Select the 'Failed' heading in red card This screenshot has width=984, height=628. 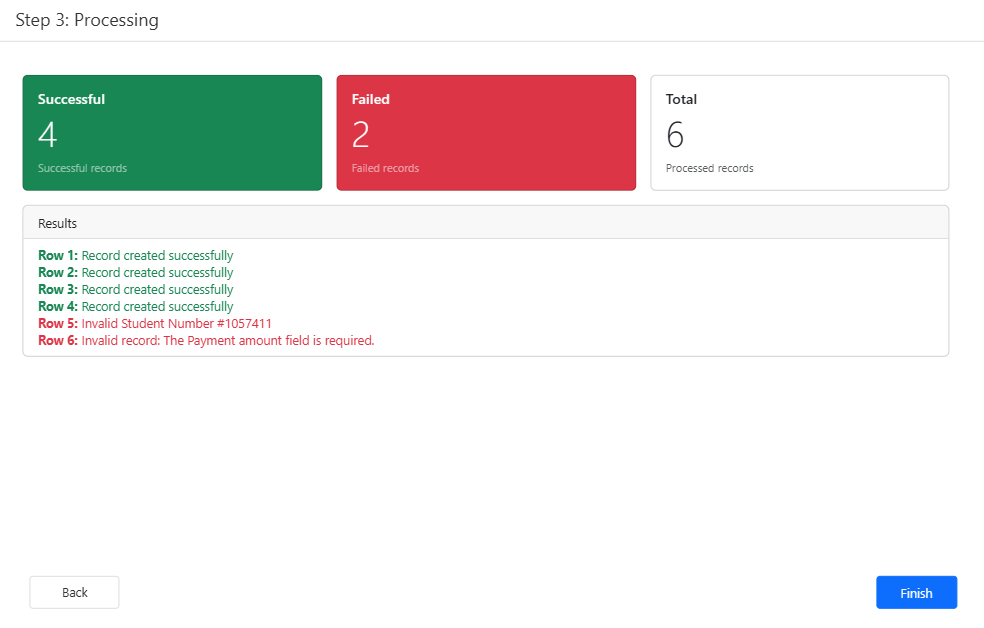click(370, 99)
